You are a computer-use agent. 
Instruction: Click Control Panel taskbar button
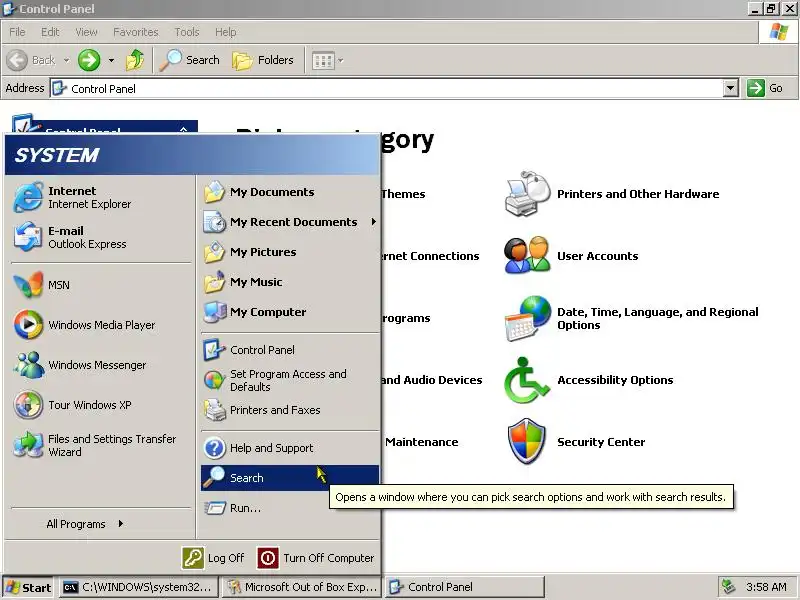click(x=464, y=587)
